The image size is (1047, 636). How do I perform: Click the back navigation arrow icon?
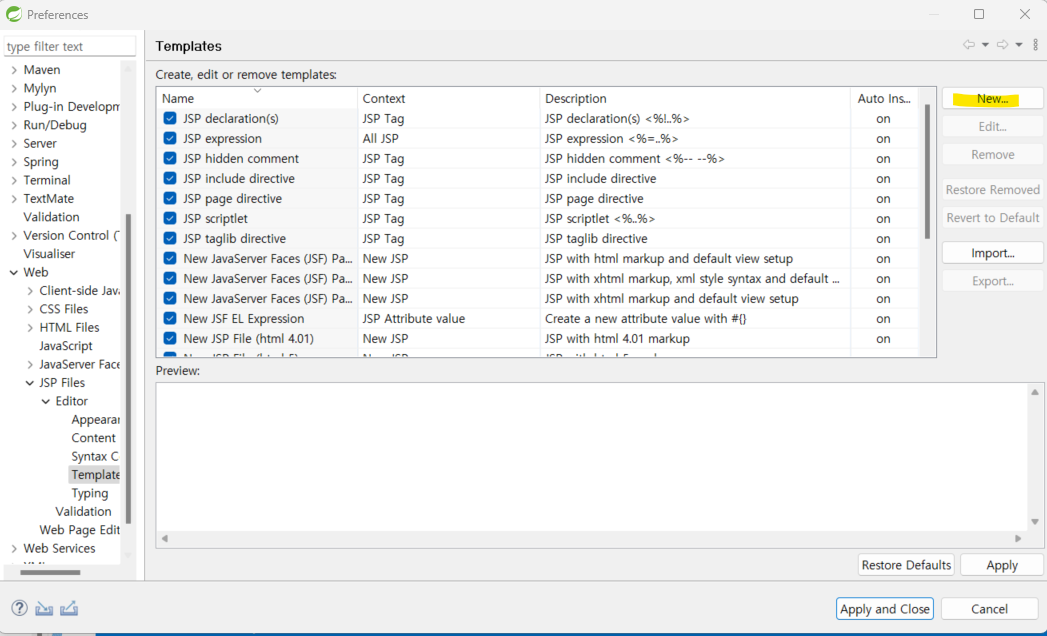pyautogui.click(x=968, y=45)
